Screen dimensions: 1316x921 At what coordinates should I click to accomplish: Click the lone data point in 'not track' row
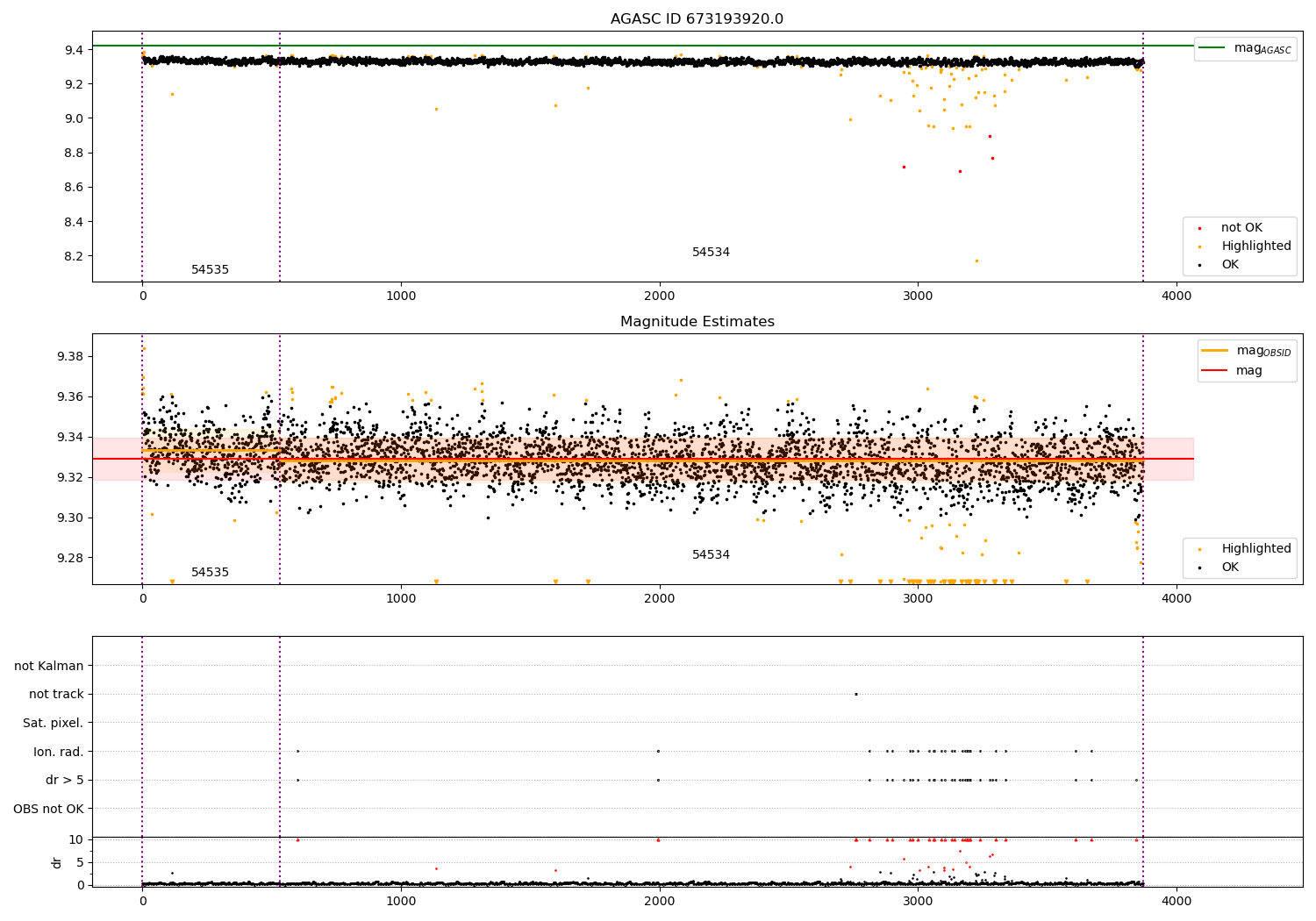[856, 694]
